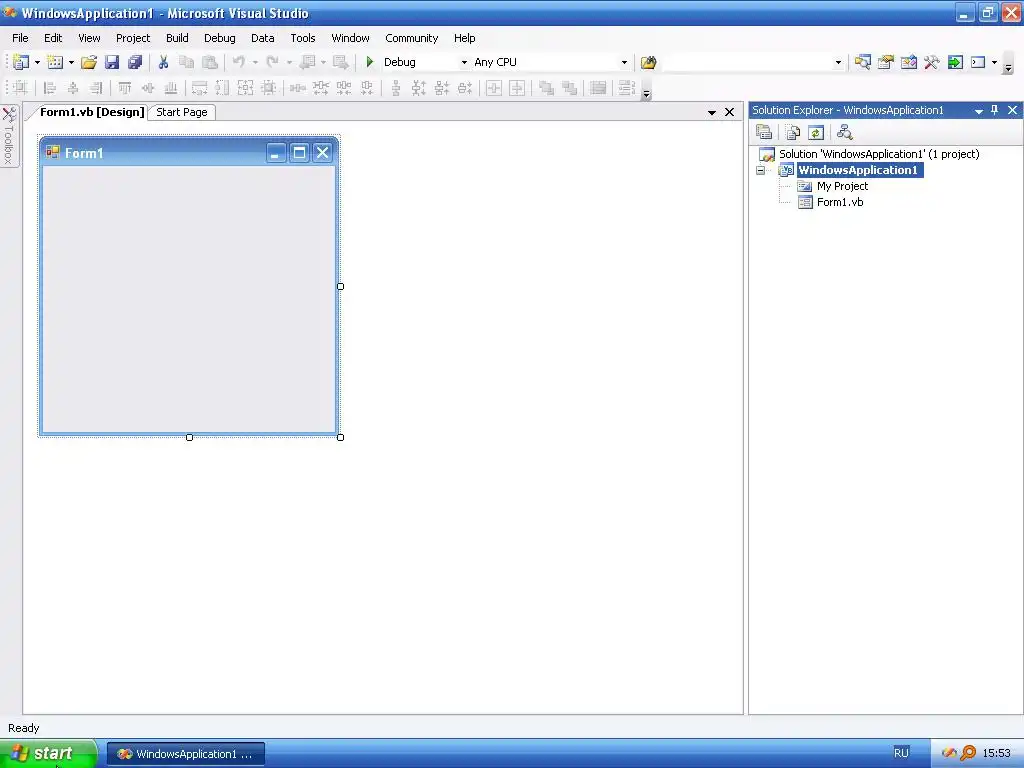Screen dimensions: 1024x768
Task: Open the Project menu
Action: point(133,38)
